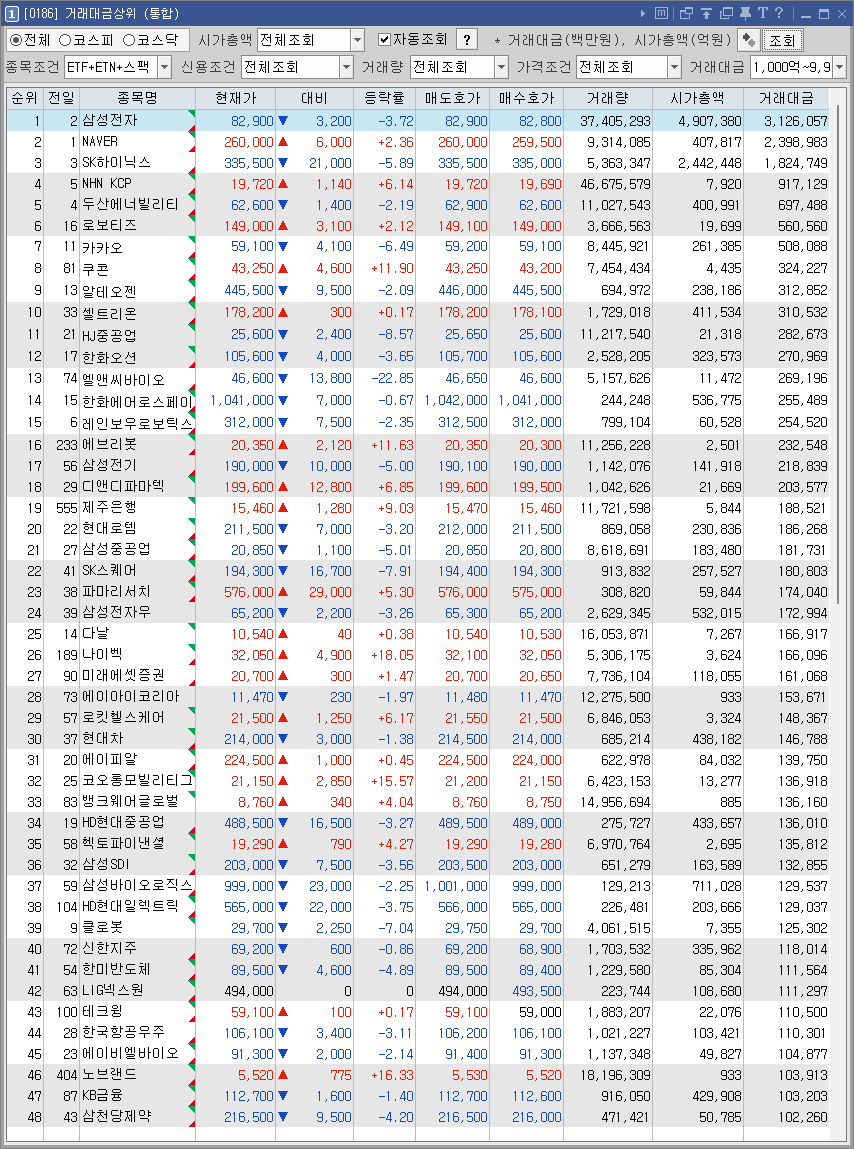Sort by the 순위 column header

(25, 98)
